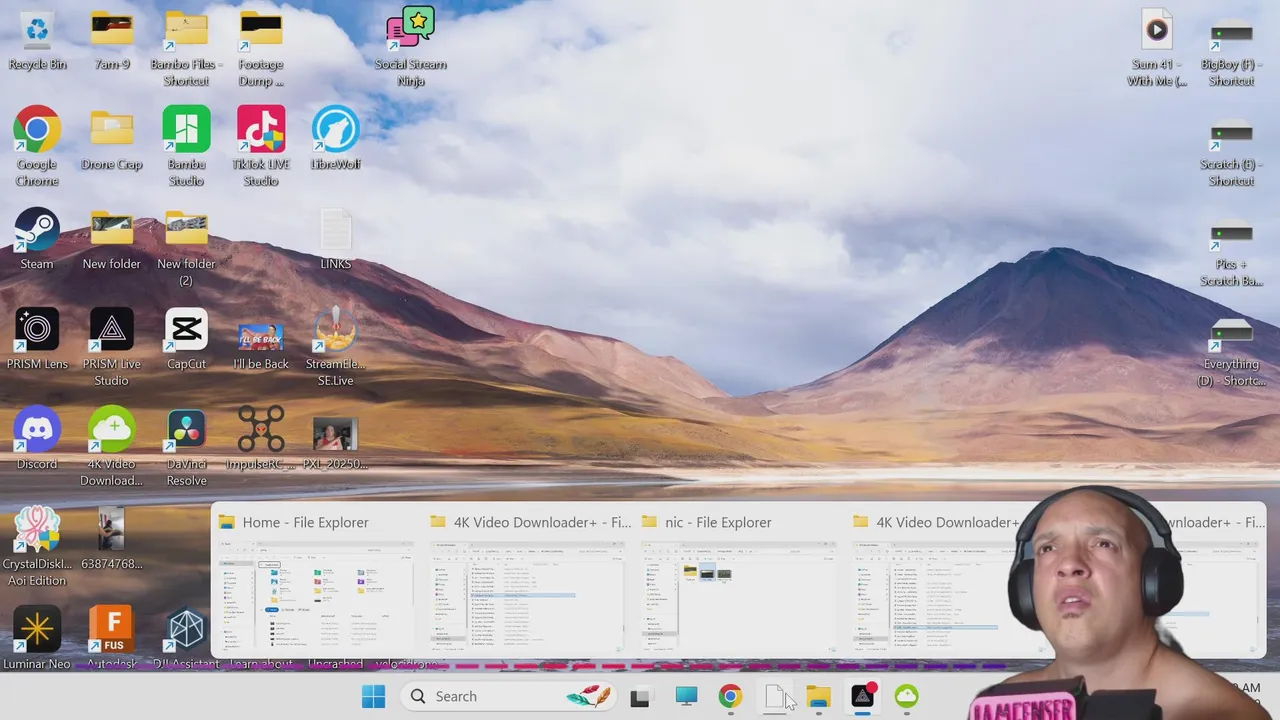The width and height of the screenshot is (1280, 720).
Task: Select the Footage Dump folder shortcut
Action: pyautogui.click(x=261, y=48)
